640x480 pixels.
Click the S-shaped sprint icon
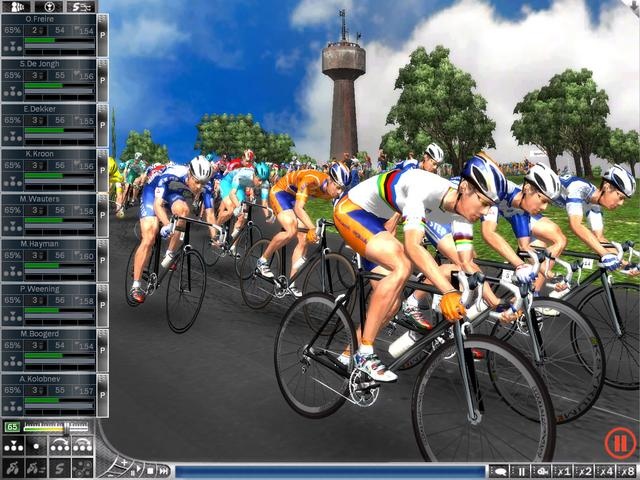pos(59,468)
